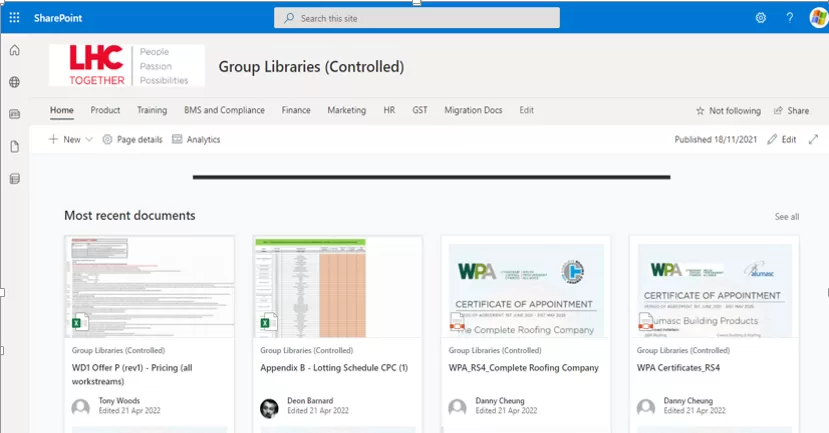
Task: Toggle Not following star for site
Action: point(728,111)
